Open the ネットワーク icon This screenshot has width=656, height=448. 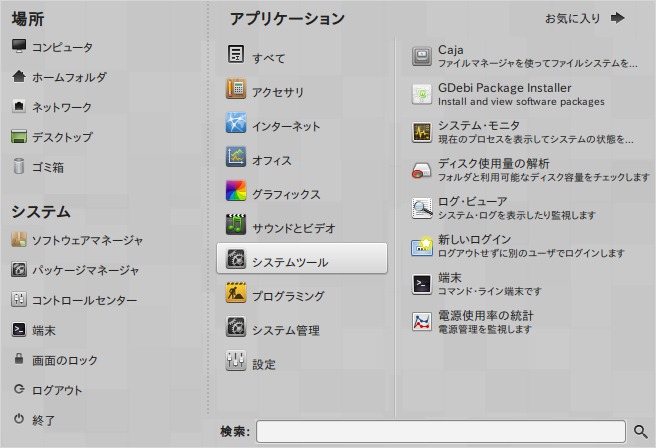coord(19,106)
